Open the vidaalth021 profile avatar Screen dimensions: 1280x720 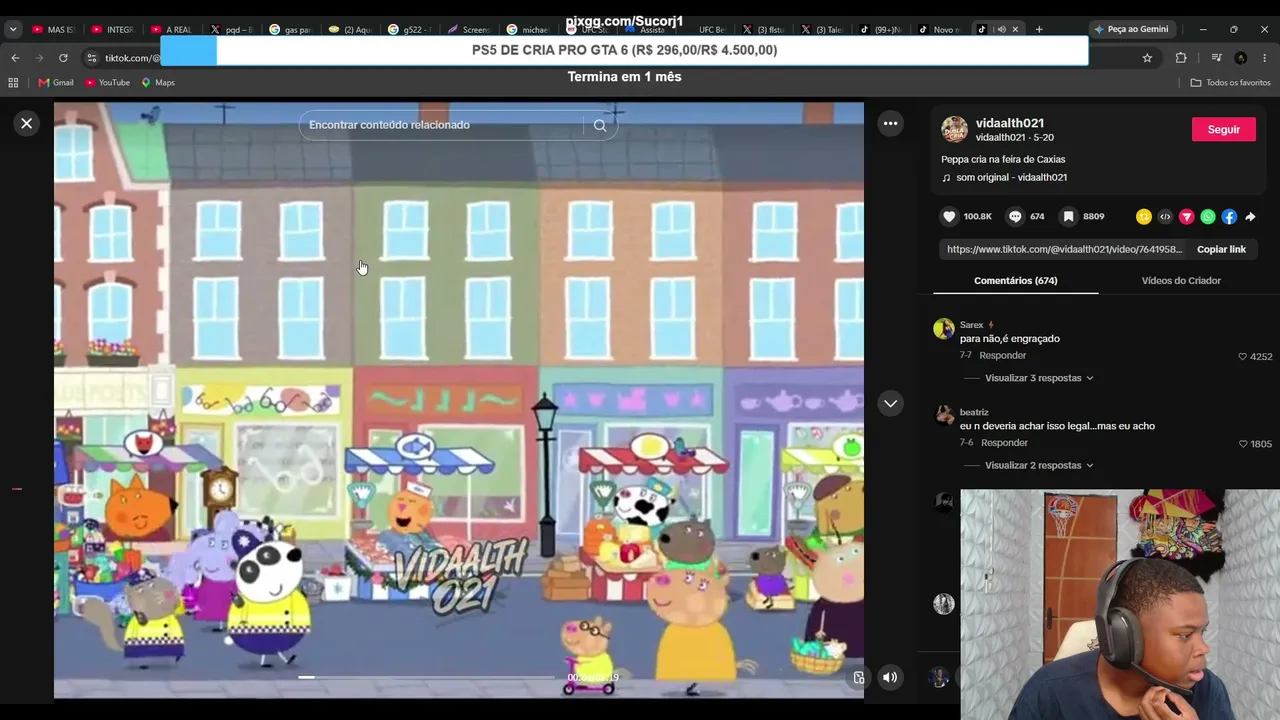(x=954, y=129)
